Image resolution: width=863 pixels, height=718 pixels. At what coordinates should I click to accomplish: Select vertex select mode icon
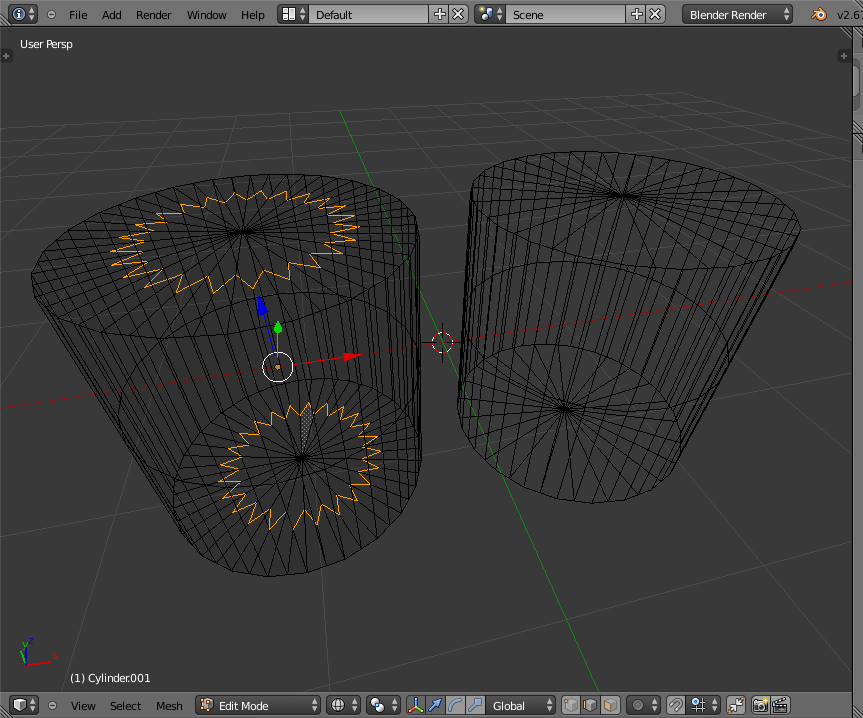[x=571, y=705]
